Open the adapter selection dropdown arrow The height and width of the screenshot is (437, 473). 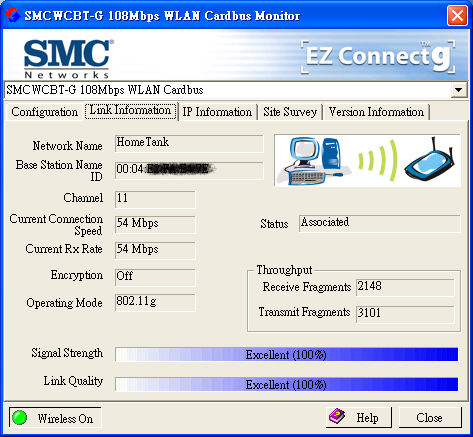coord(459,90)
